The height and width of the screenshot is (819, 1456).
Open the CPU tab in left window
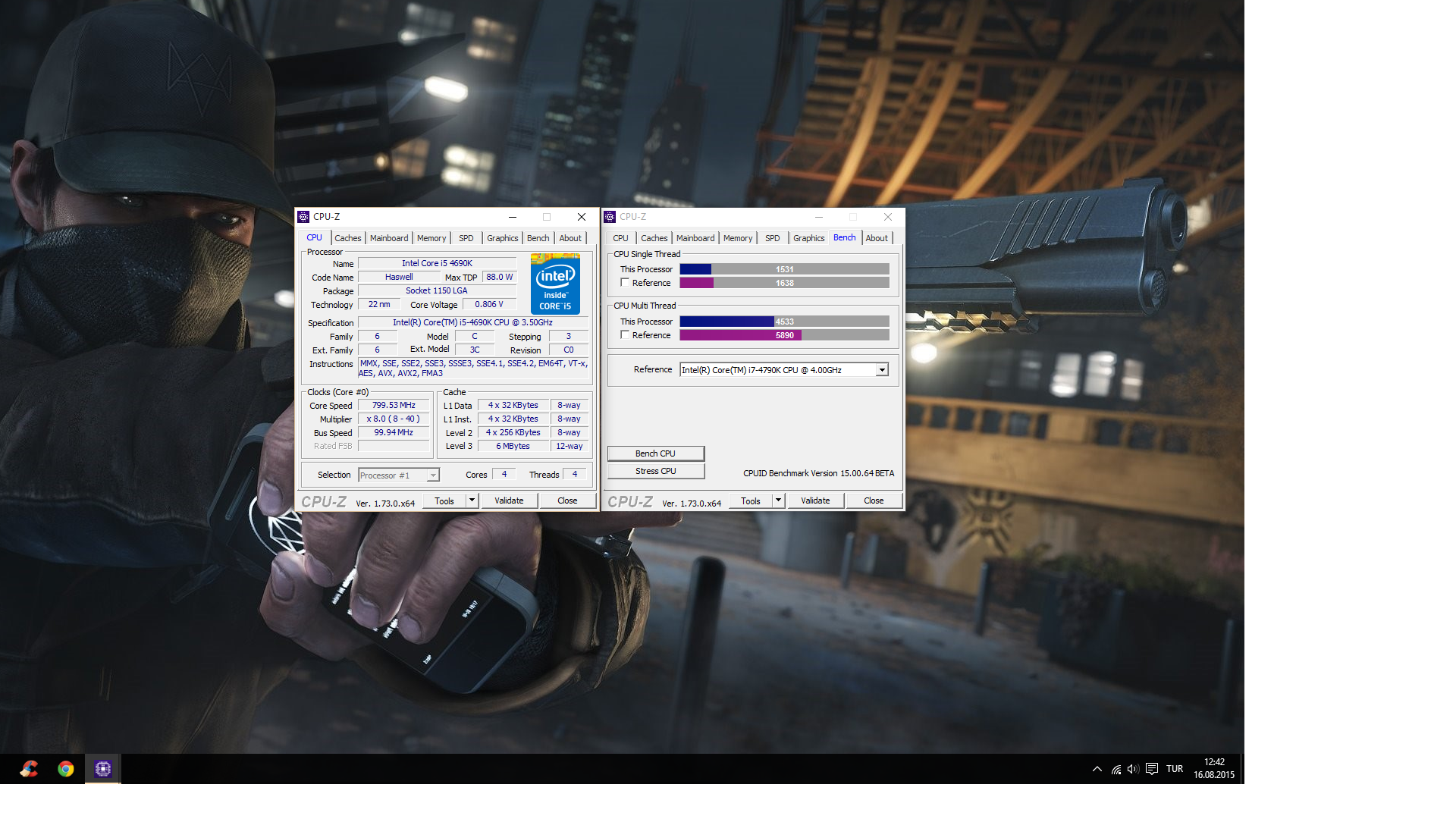pyautogui.click(x=315, y=237)
